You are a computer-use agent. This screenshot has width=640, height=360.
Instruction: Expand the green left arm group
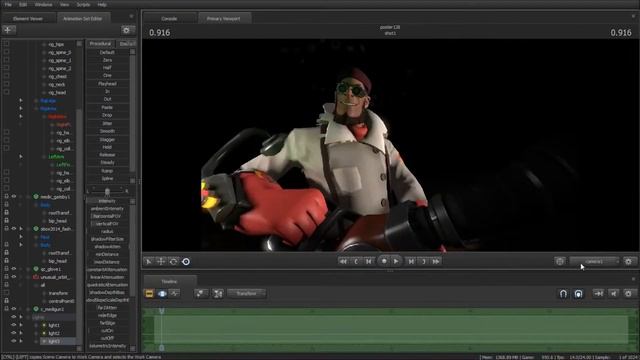[x=21, y=156]
